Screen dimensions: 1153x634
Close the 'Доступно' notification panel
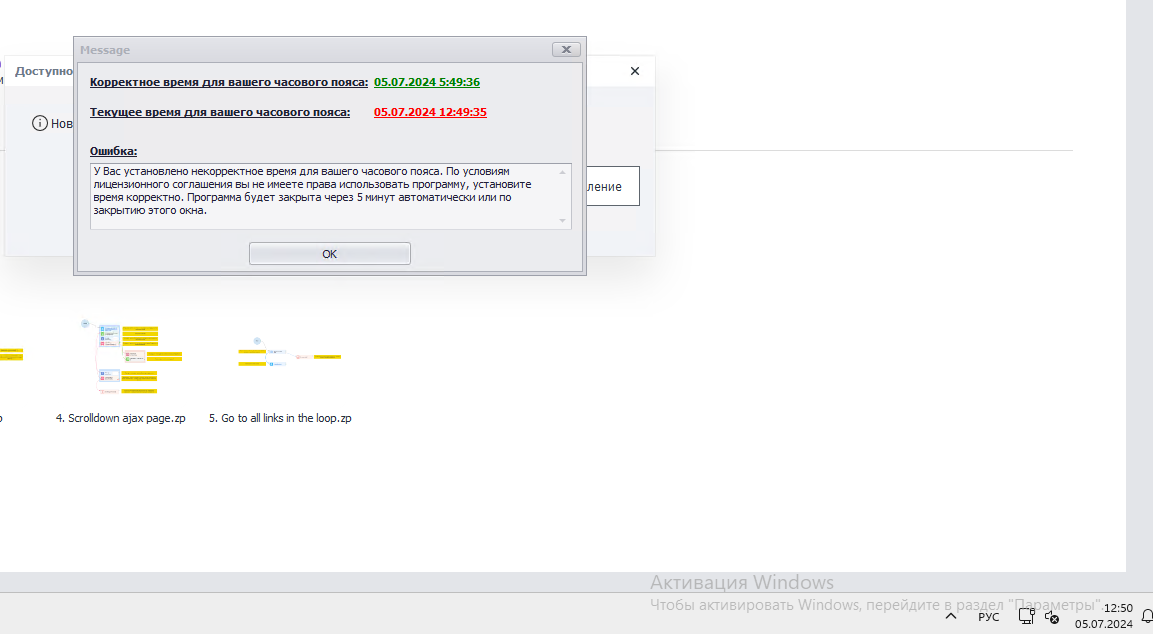click(635, 71)
